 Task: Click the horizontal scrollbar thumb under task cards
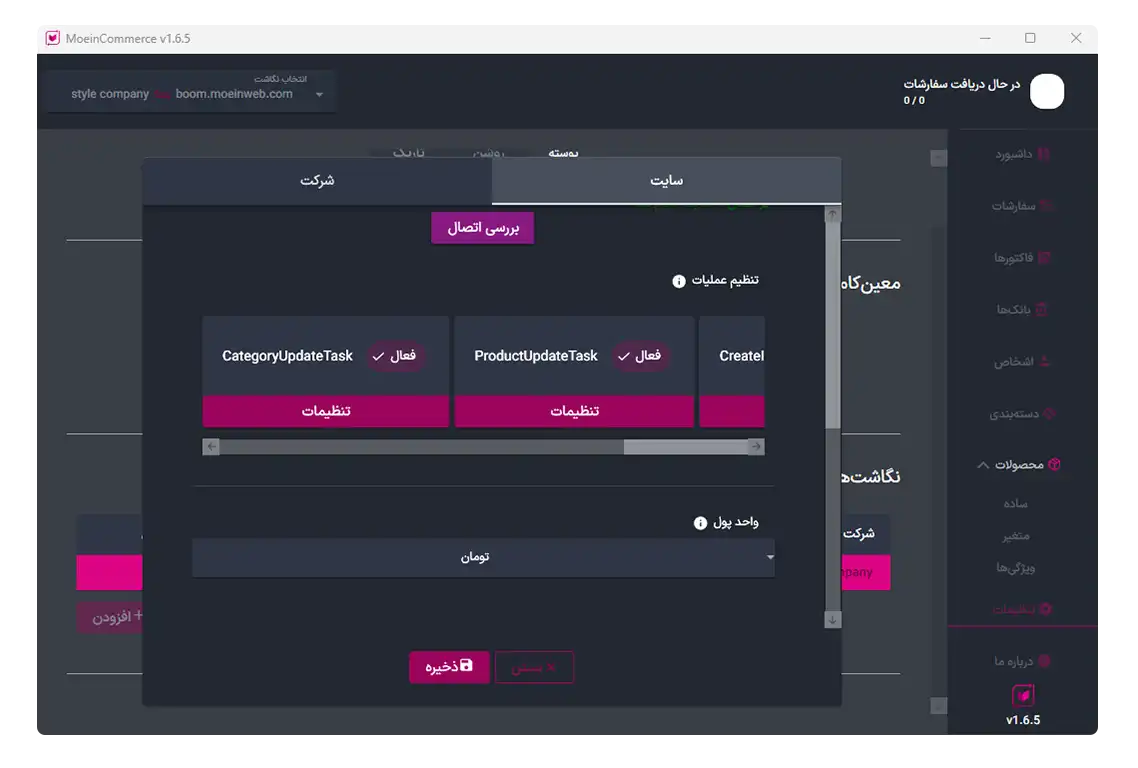click(x=686, y=446)
